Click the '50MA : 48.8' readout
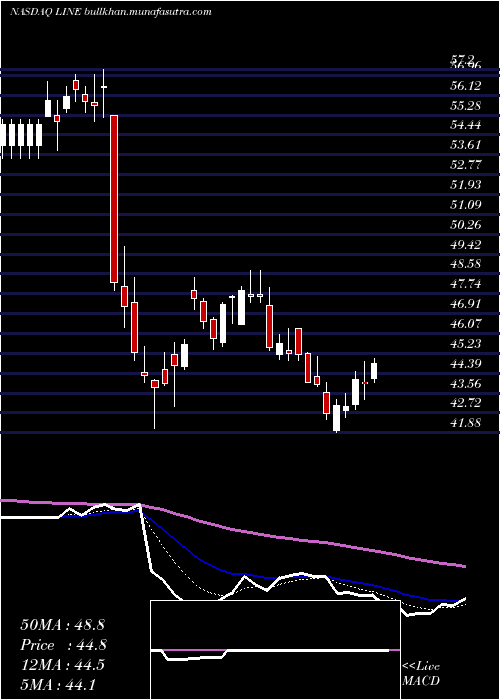The width and height of the screenshot is (500, 700). click(x=62, y=625)
